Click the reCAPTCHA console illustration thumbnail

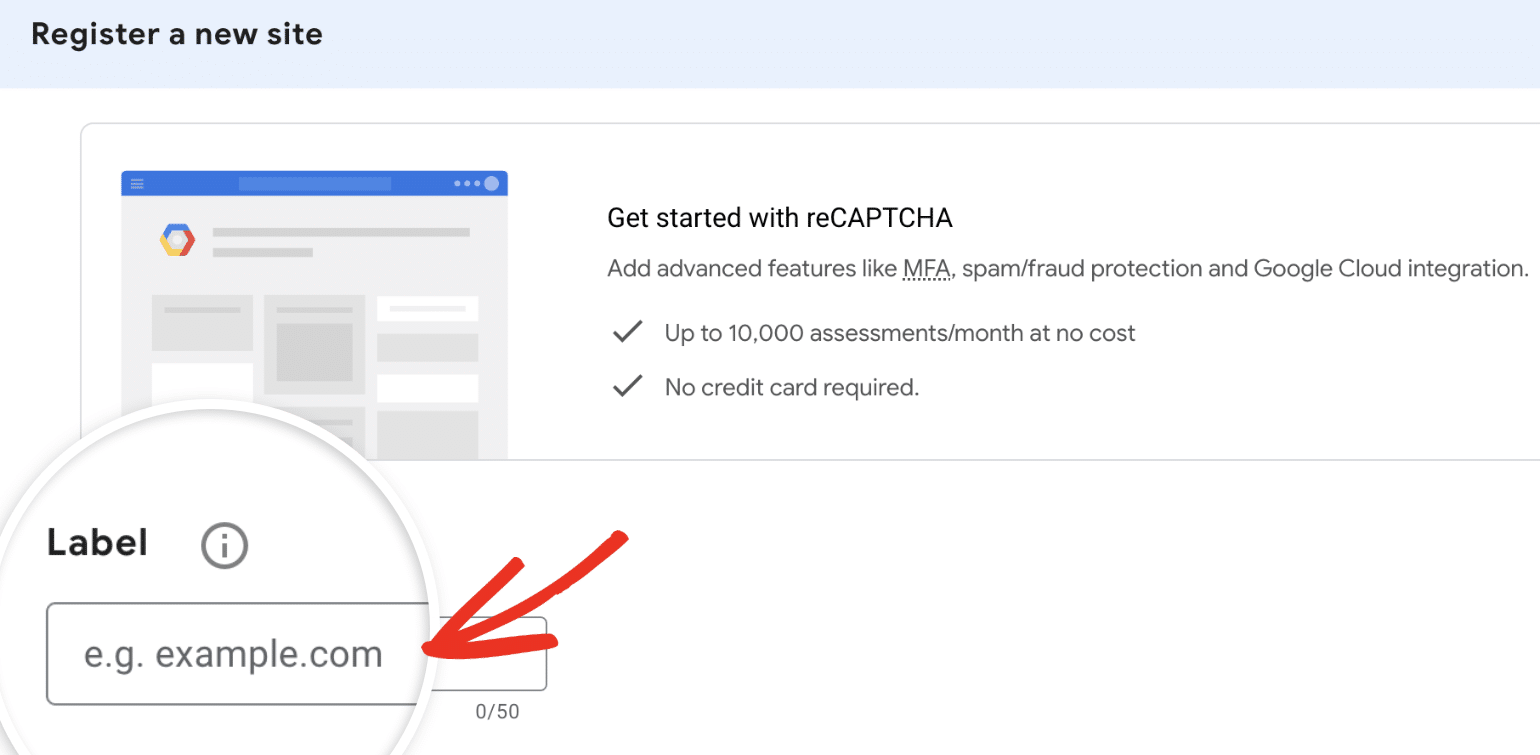(314, 315)
